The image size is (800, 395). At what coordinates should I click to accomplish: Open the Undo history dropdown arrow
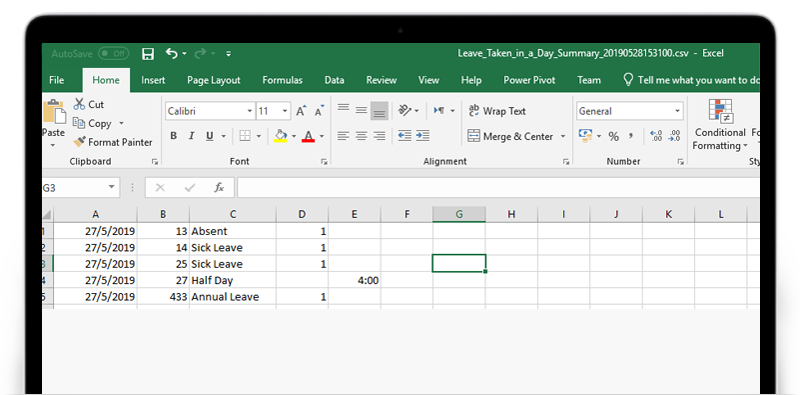[185, 54]
